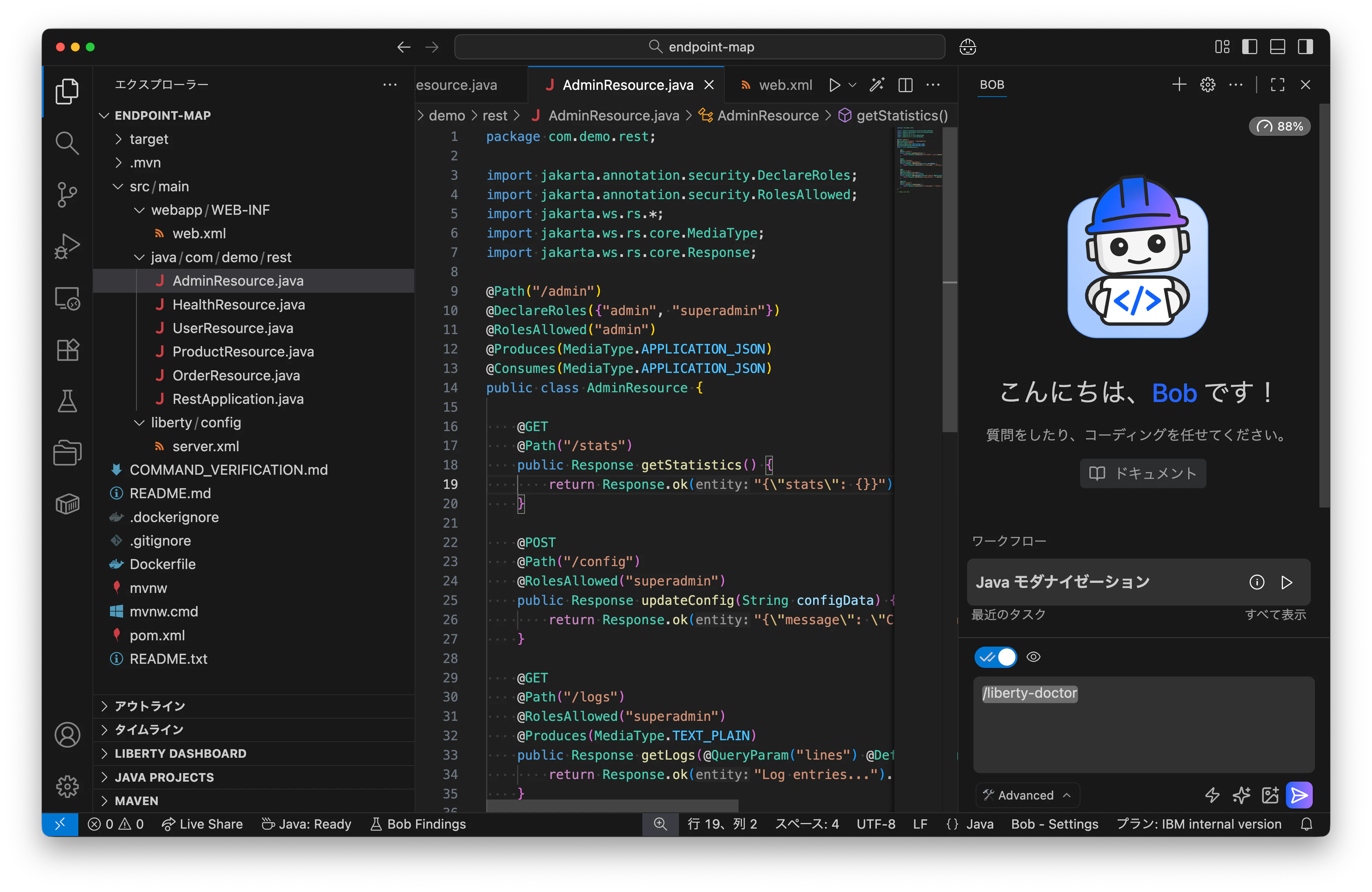1372x892 pixels.
Task: Toggle the eye icon beside the switch
Action: click(1033, 657)
